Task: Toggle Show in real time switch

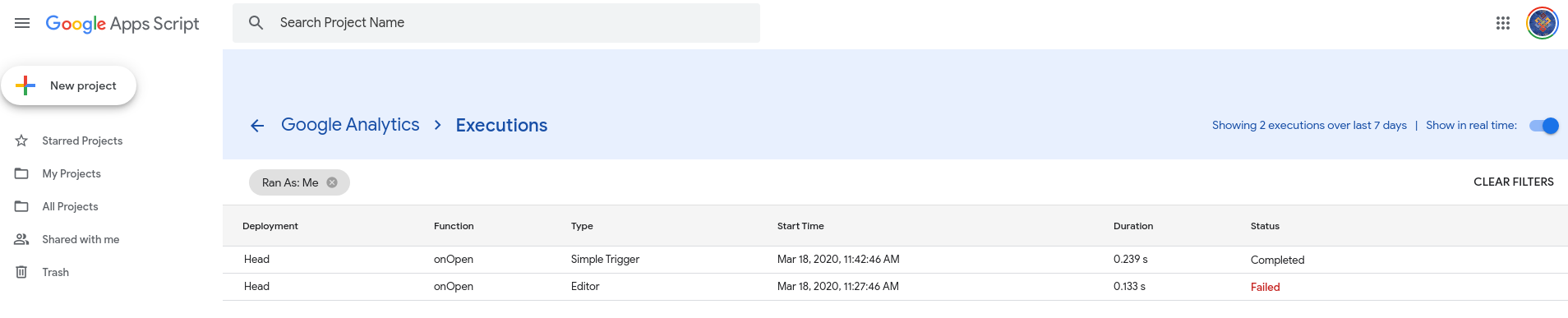Action: [x=1544, y=126]
